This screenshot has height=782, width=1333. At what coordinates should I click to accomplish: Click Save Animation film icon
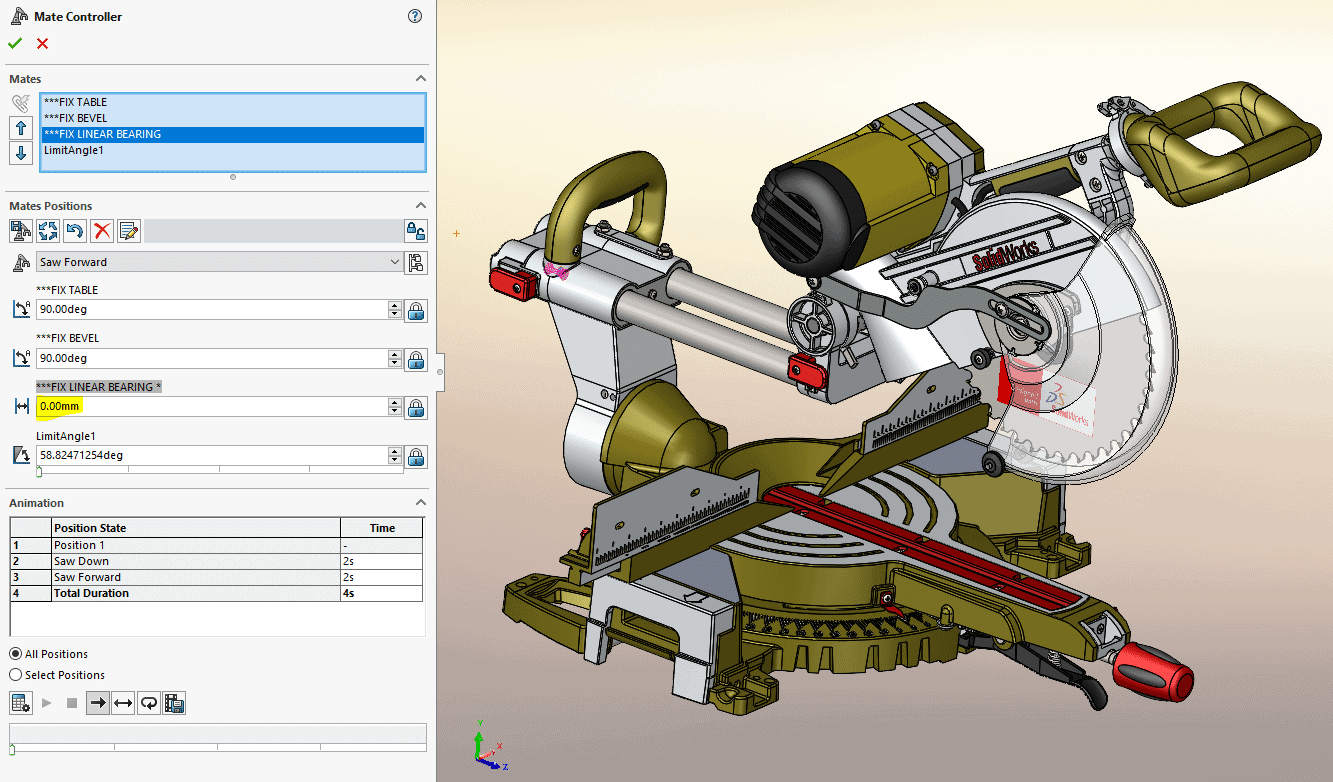pos(174,703)
